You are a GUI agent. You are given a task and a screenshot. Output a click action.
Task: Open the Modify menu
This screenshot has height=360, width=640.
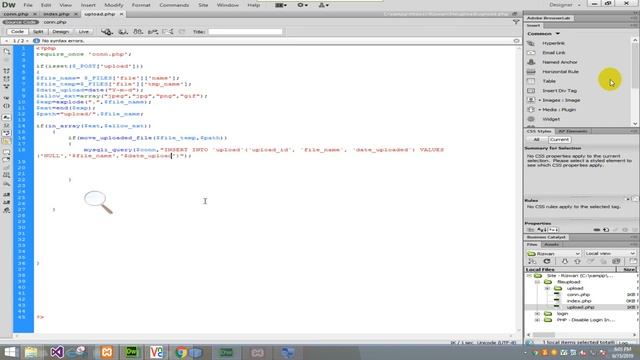114,5
